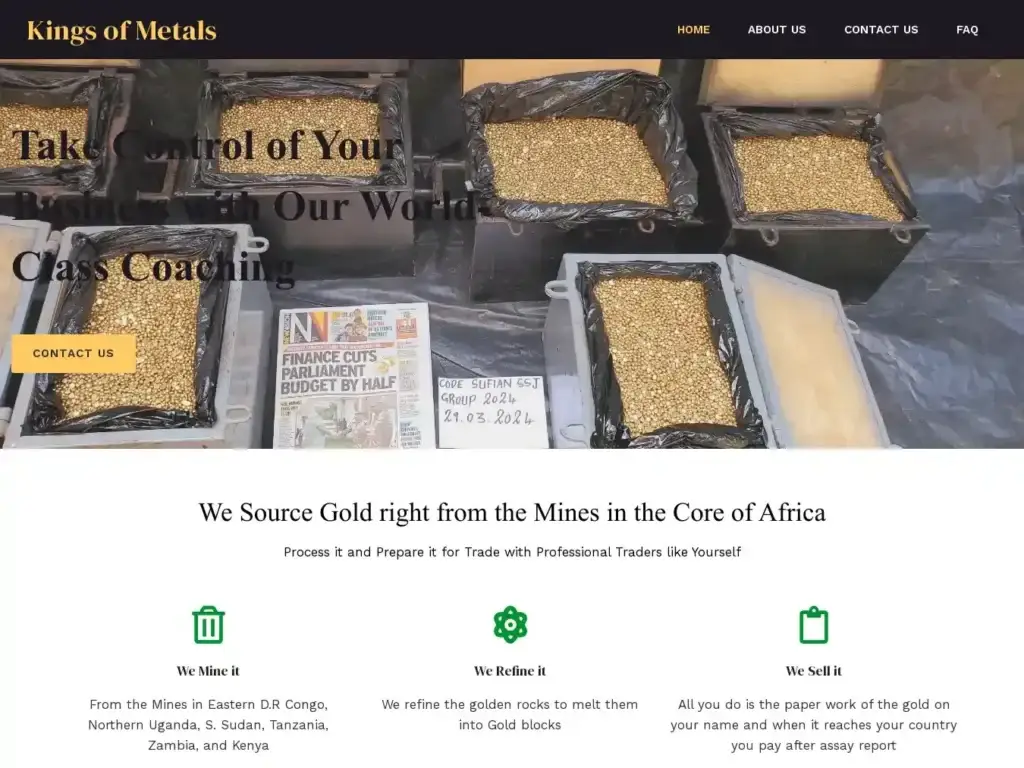Open CONTACT US in navigation bar

tap(881, 29)
